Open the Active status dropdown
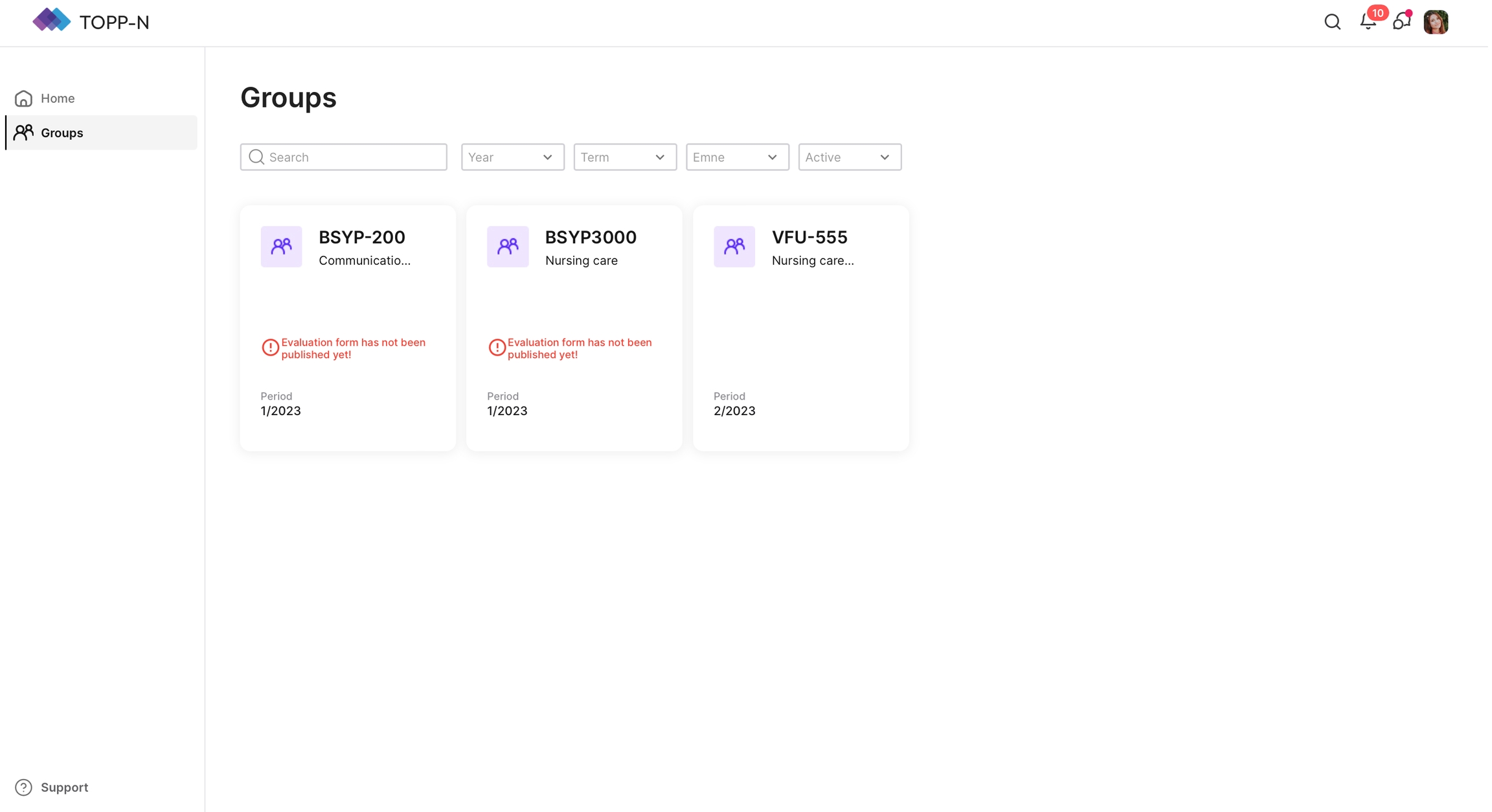 click(x=849, y=157)
